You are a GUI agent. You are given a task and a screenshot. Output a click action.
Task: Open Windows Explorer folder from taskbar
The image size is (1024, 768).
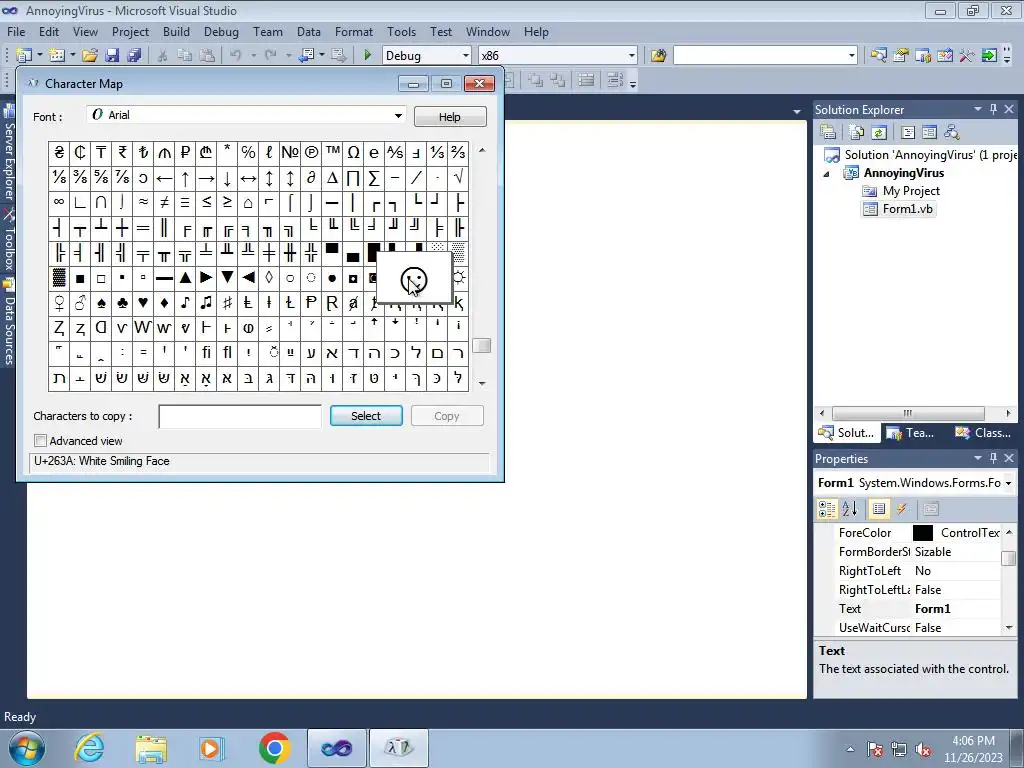[151, 748]
